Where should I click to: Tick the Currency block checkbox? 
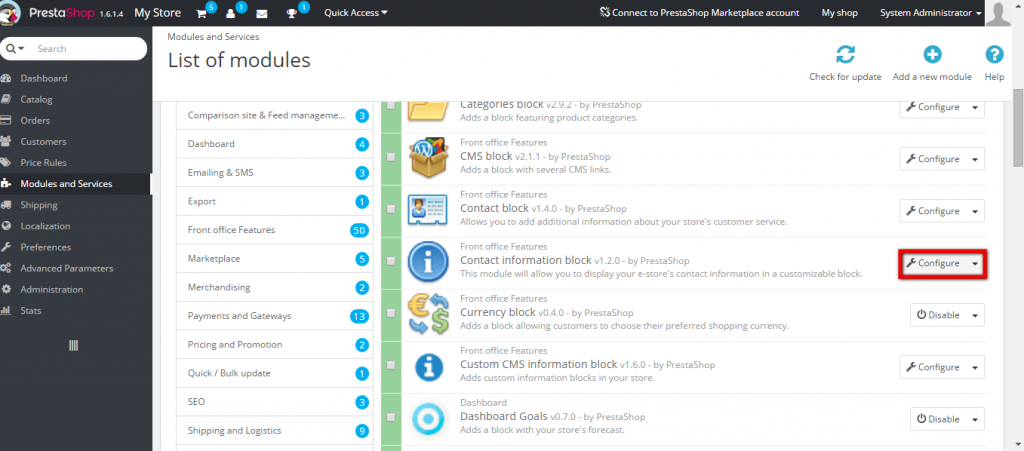coord(391,313)
